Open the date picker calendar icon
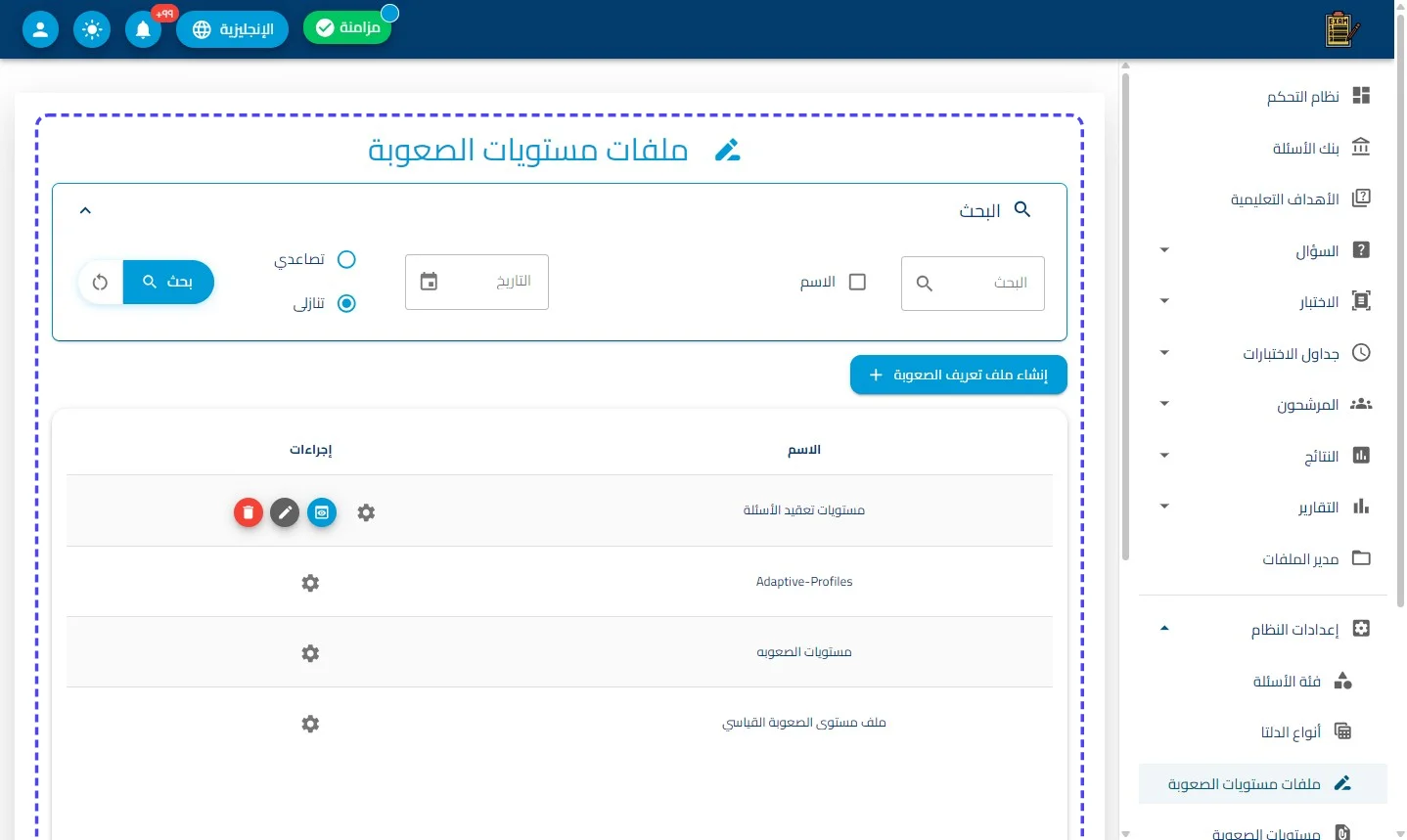 429,282
